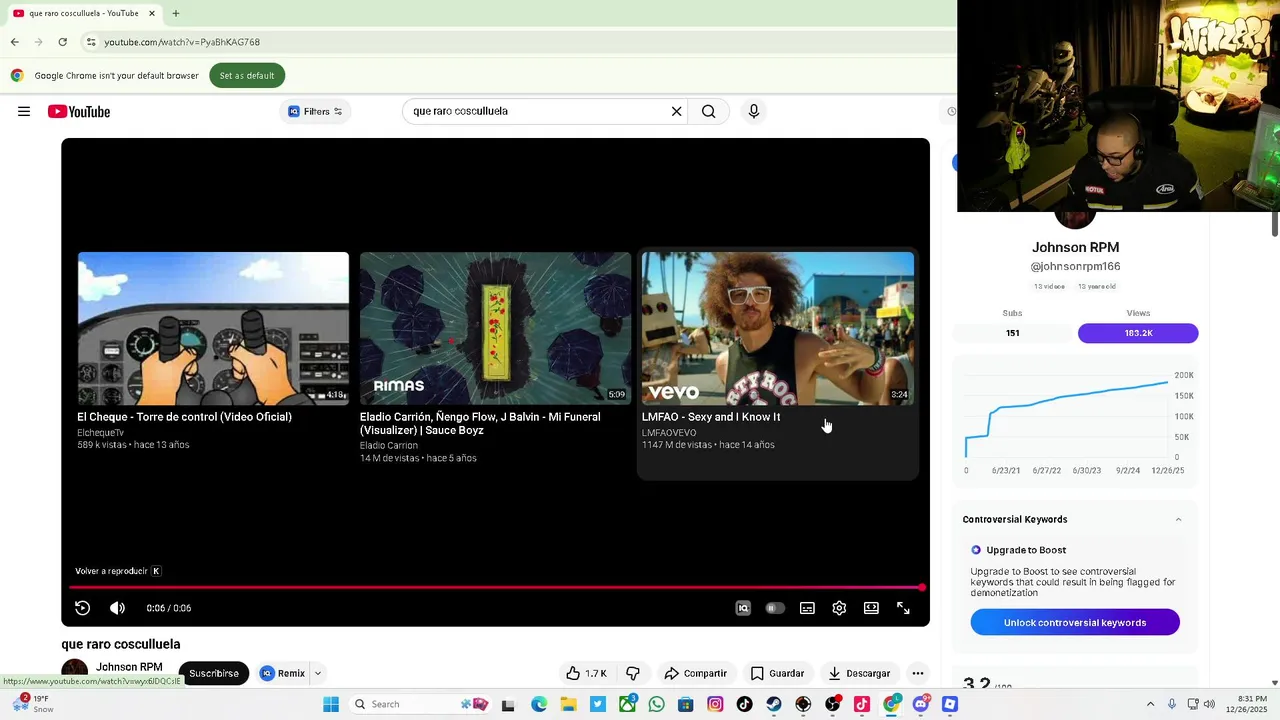Open the player settings gear

[x=839, y=608]
